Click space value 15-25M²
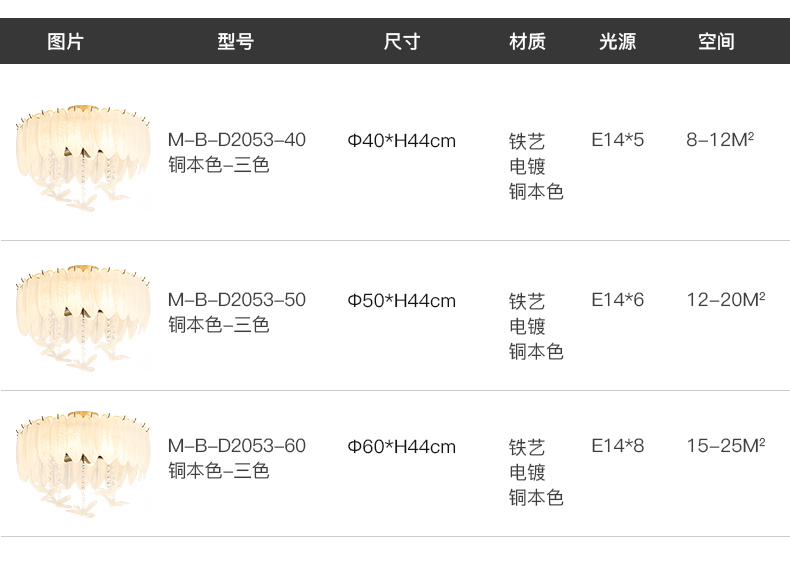 [726, 446]
